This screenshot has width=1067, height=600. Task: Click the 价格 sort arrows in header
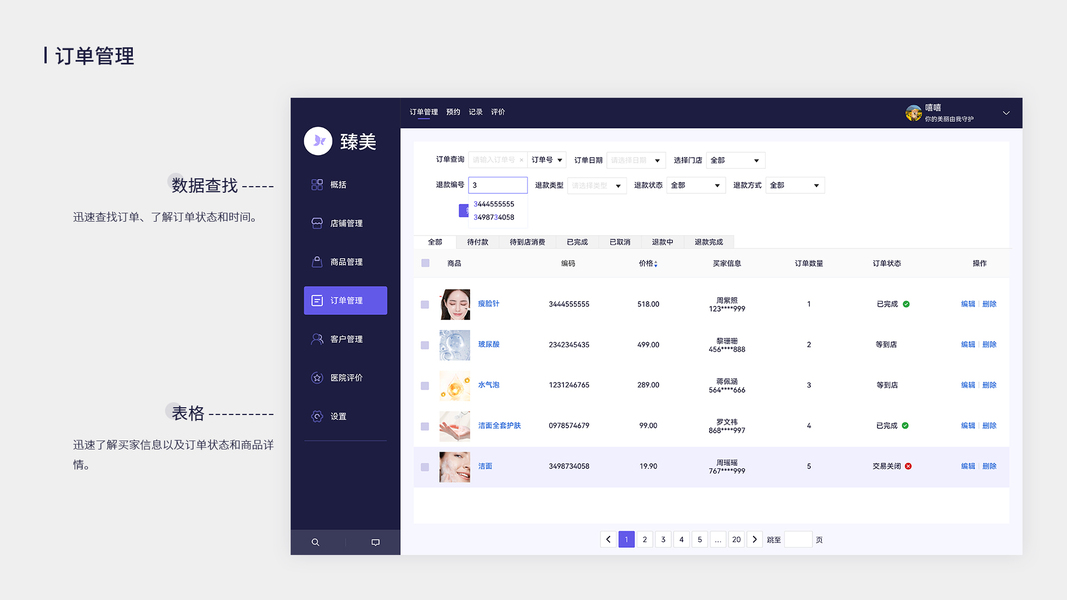tap(656, 264)
